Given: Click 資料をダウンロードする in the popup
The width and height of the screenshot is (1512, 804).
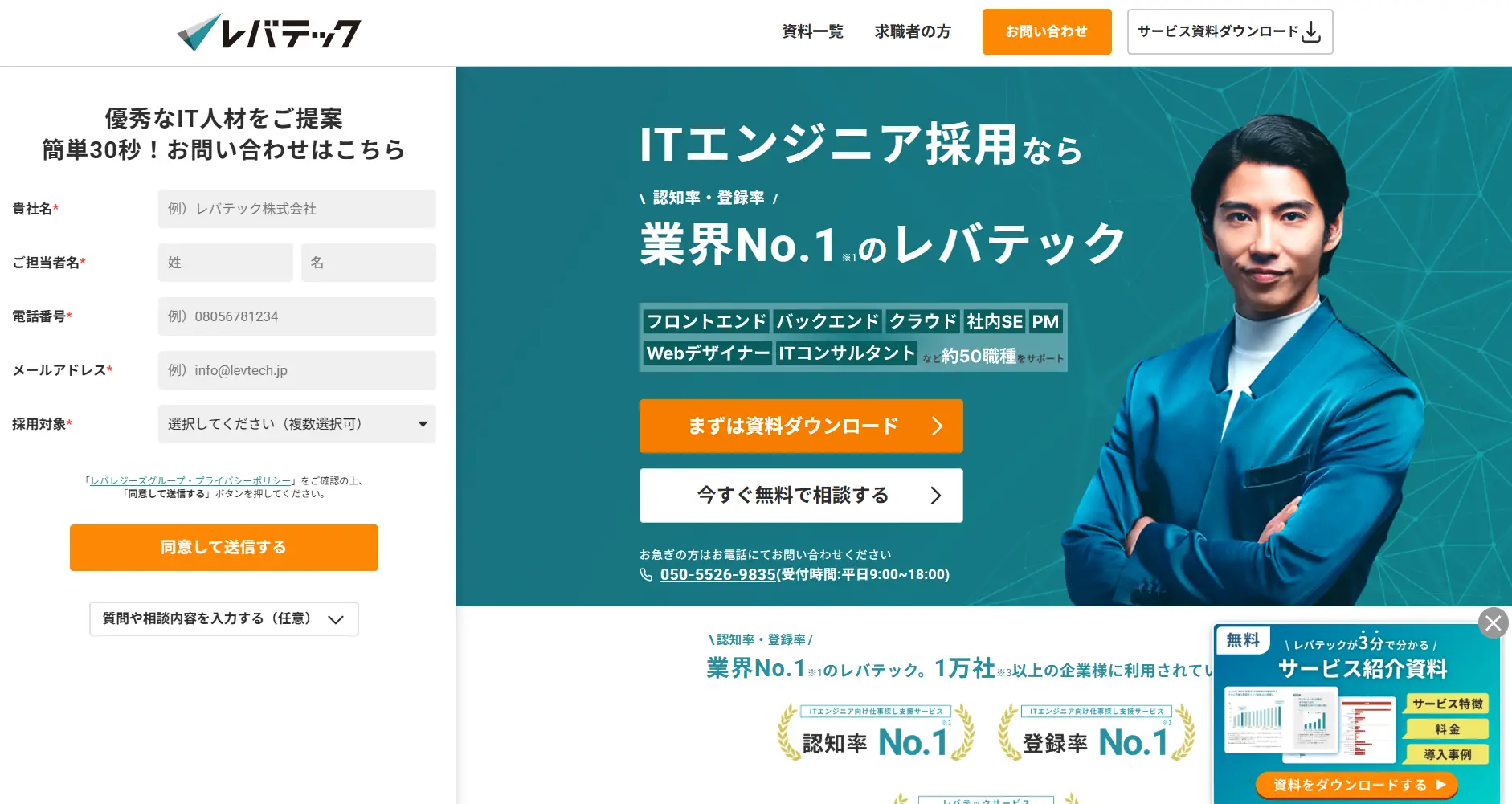Looking at the screenshot, I should (1357, 785).
